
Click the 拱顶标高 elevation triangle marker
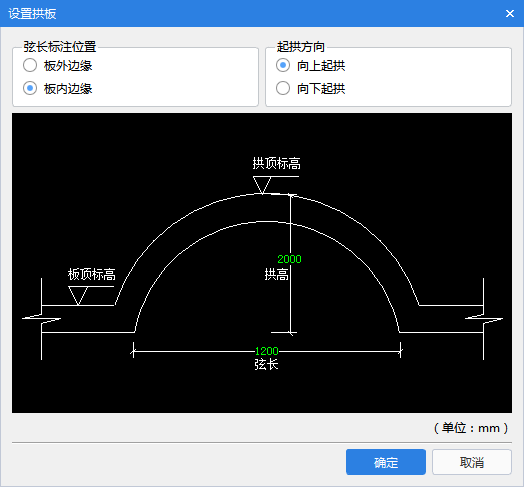262,185
